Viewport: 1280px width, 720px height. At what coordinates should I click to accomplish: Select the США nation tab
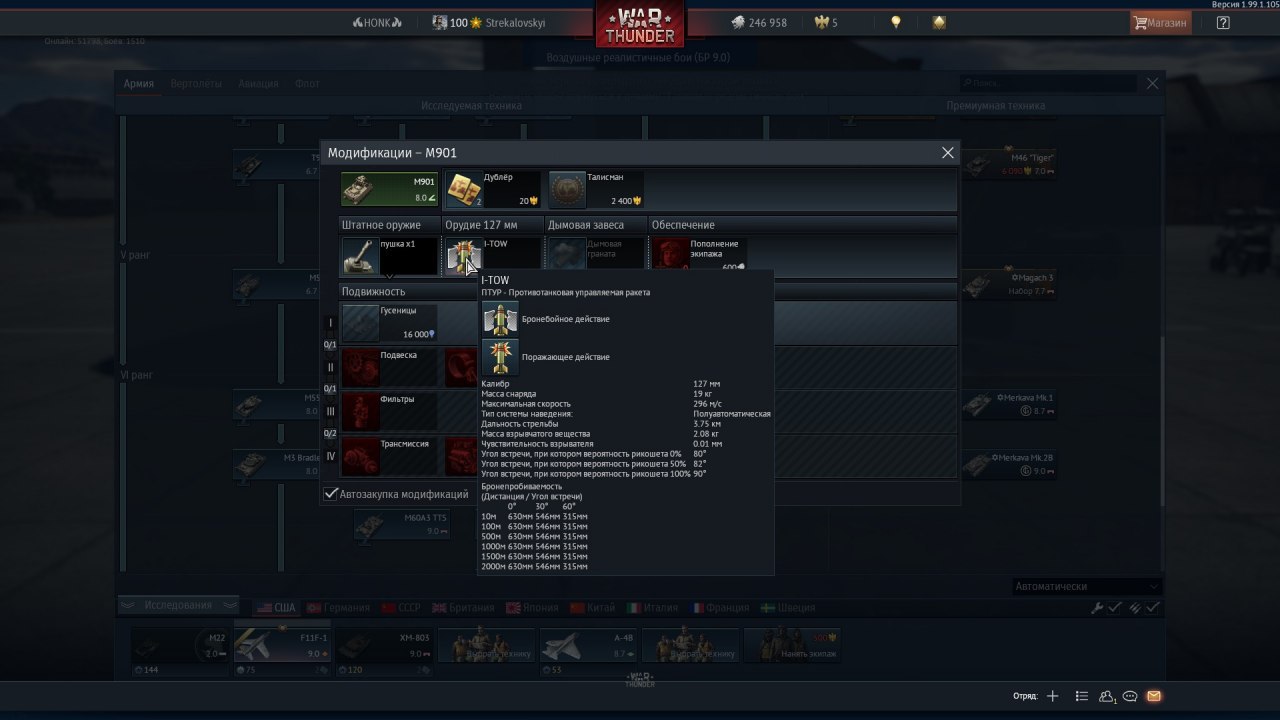pos(277,608)
